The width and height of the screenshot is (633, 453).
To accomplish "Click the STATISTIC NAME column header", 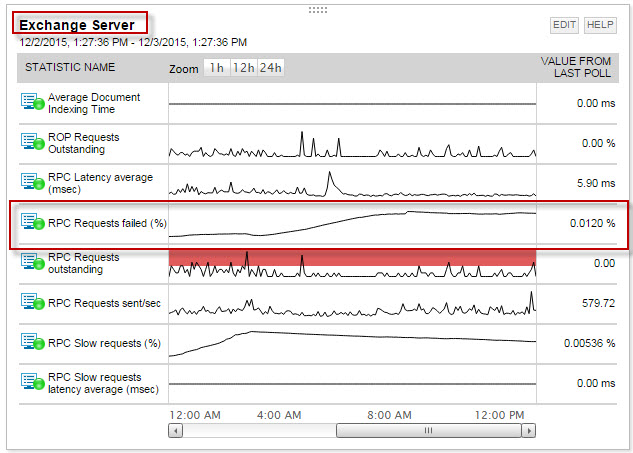I will click(70, 67).
